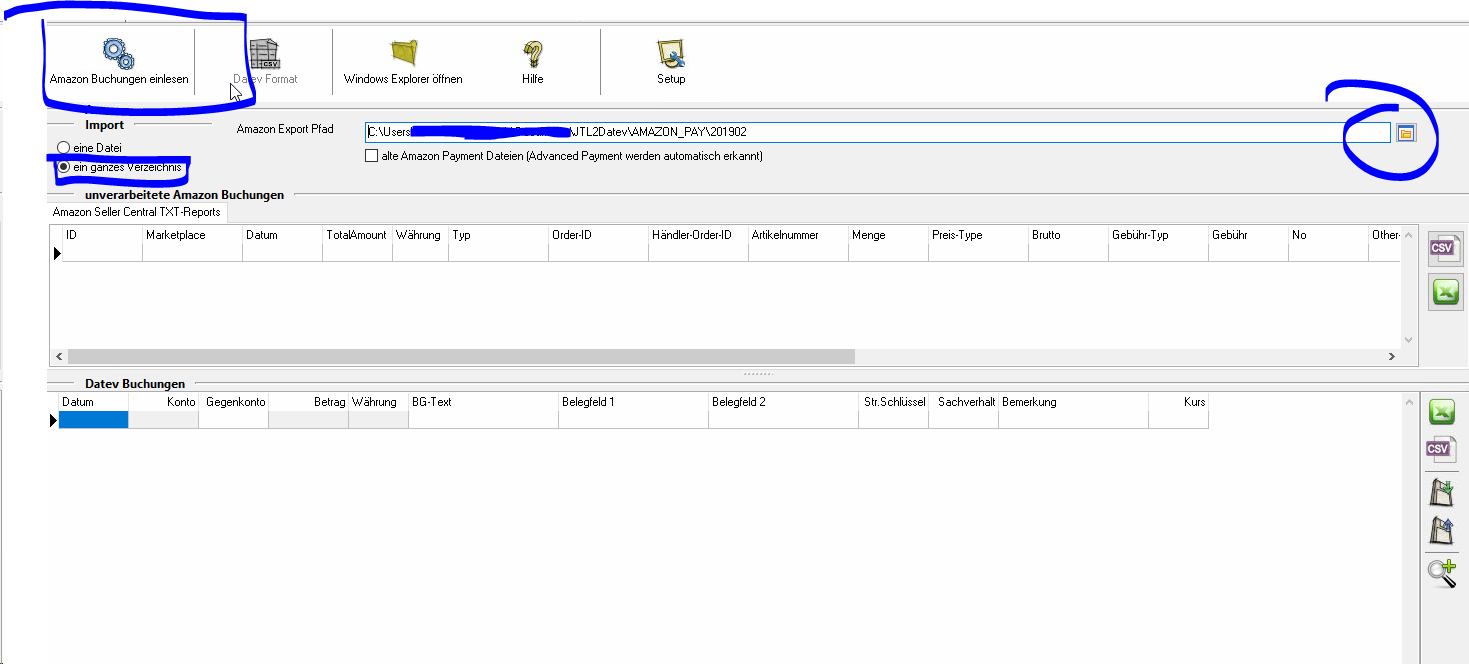Click Amazon Buchungen einlesen gears button

[x=119, y=62]
